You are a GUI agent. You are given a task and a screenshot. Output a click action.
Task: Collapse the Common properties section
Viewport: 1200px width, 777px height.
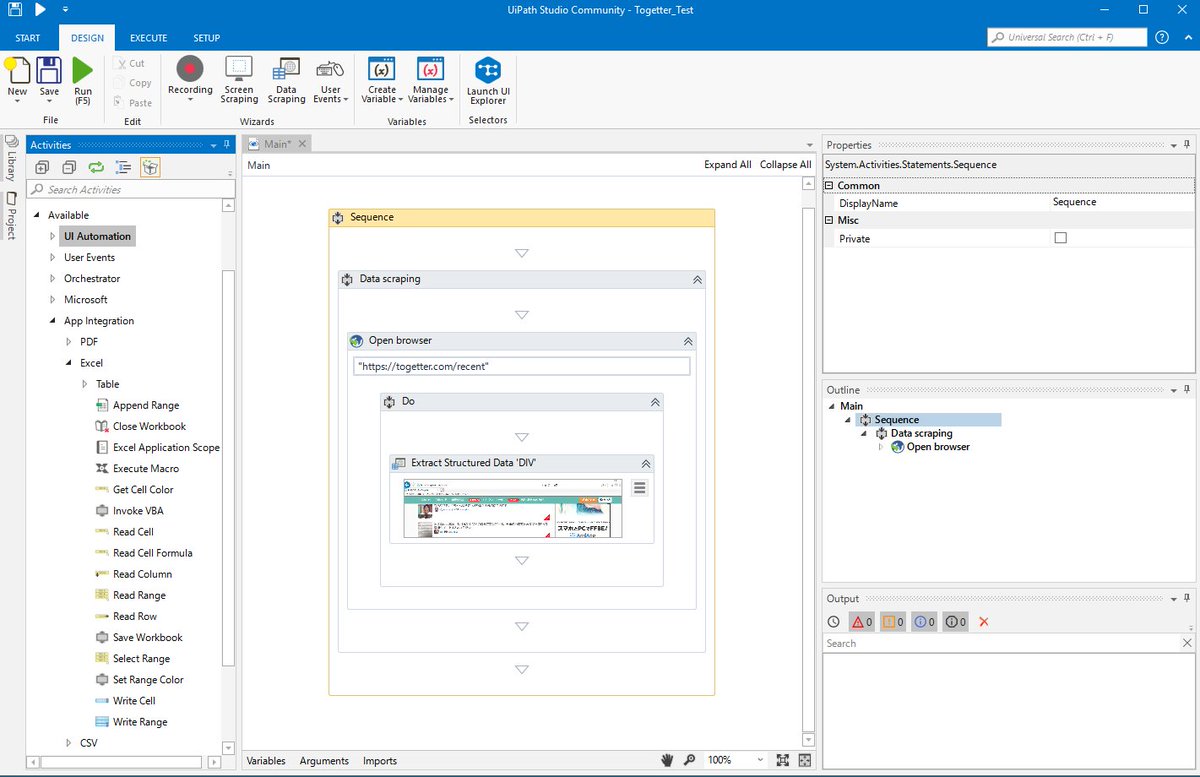pos(829,185)
